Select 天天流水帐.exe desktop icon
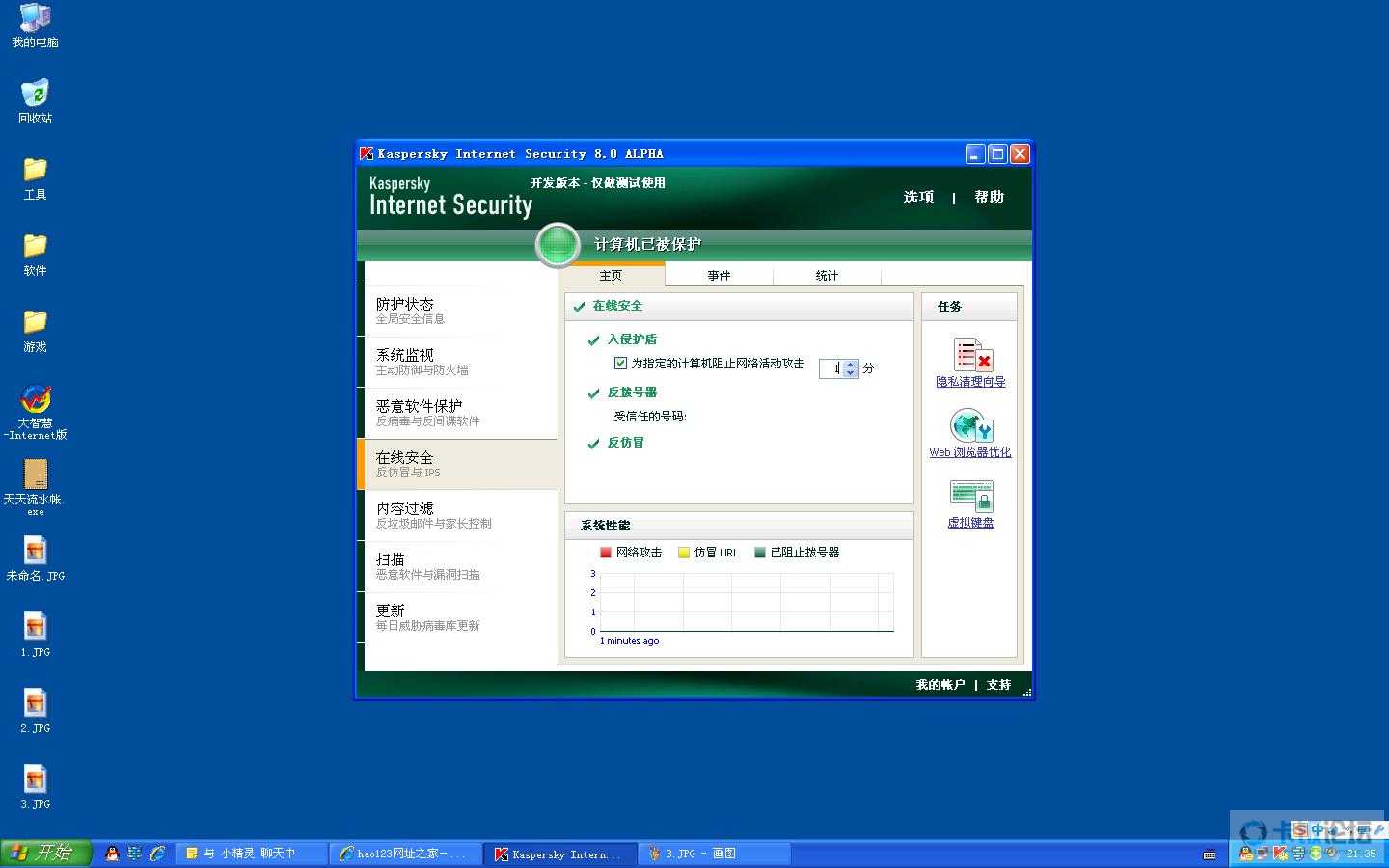Image resolution: width=1389 pixels, height=868 pixels. coord(35,488)
